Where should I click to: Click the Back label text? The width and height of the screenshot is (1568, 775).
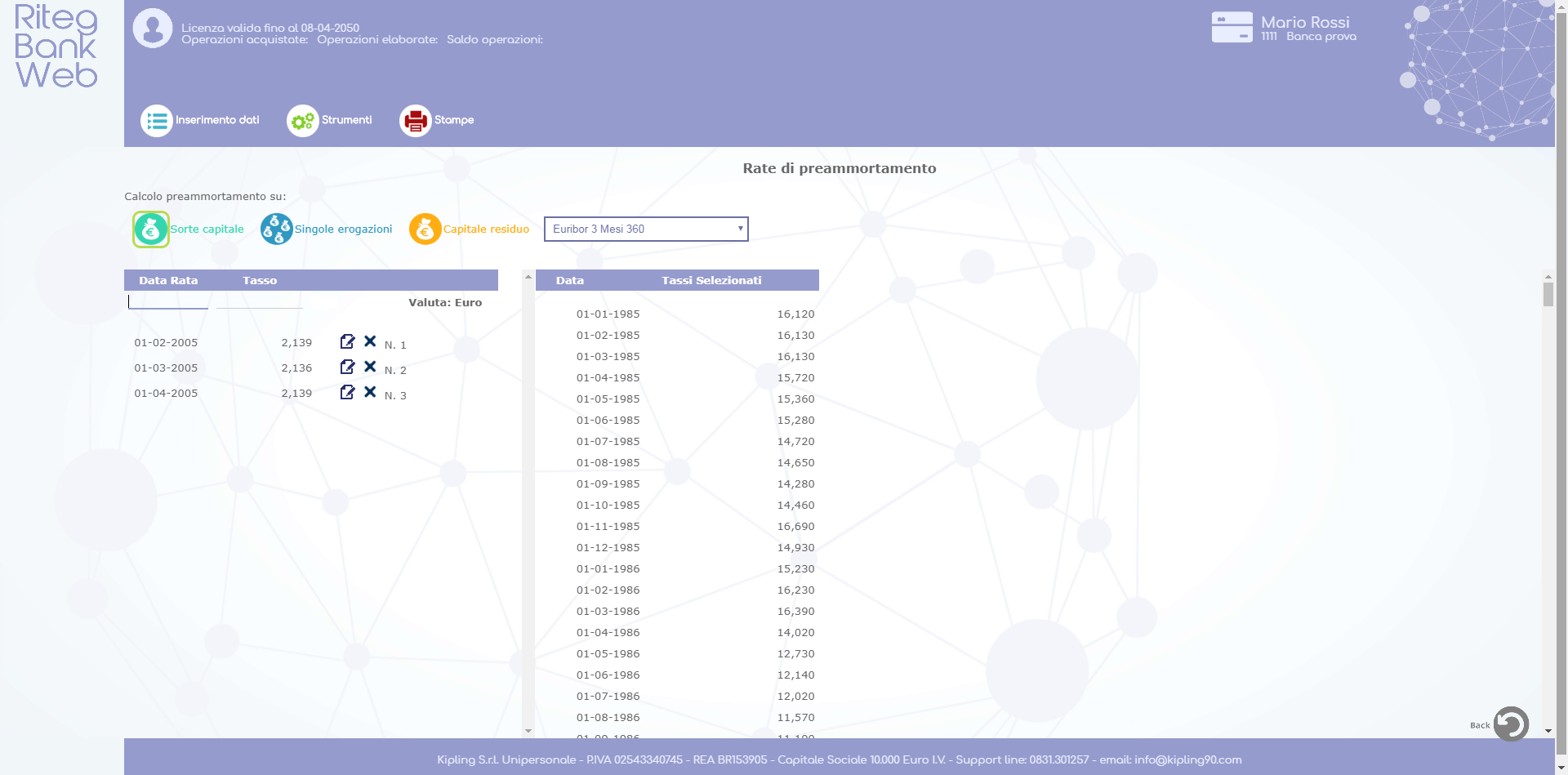pos(1480,725)
